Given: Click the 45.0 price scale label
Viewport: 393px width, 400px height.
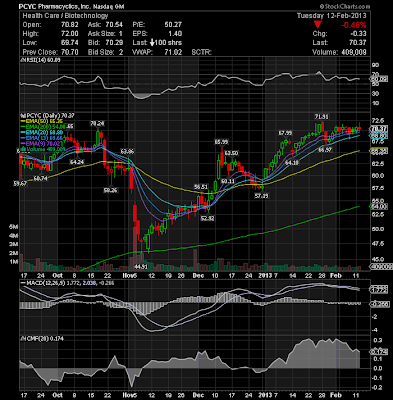Looking at the screenshot, I should [378, 259].
